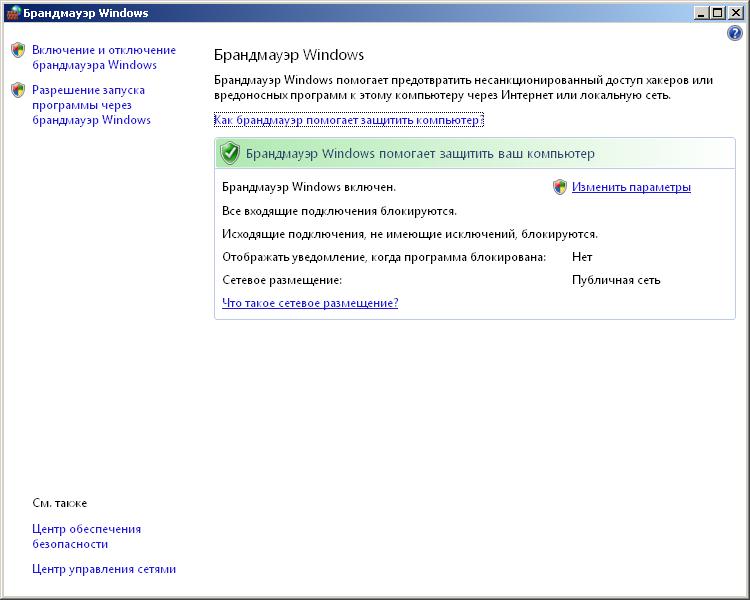Open 'Центр управления сетями' link
Image resolution: width=750 pixels, height=600 pixels.
(x=104, y=569)
